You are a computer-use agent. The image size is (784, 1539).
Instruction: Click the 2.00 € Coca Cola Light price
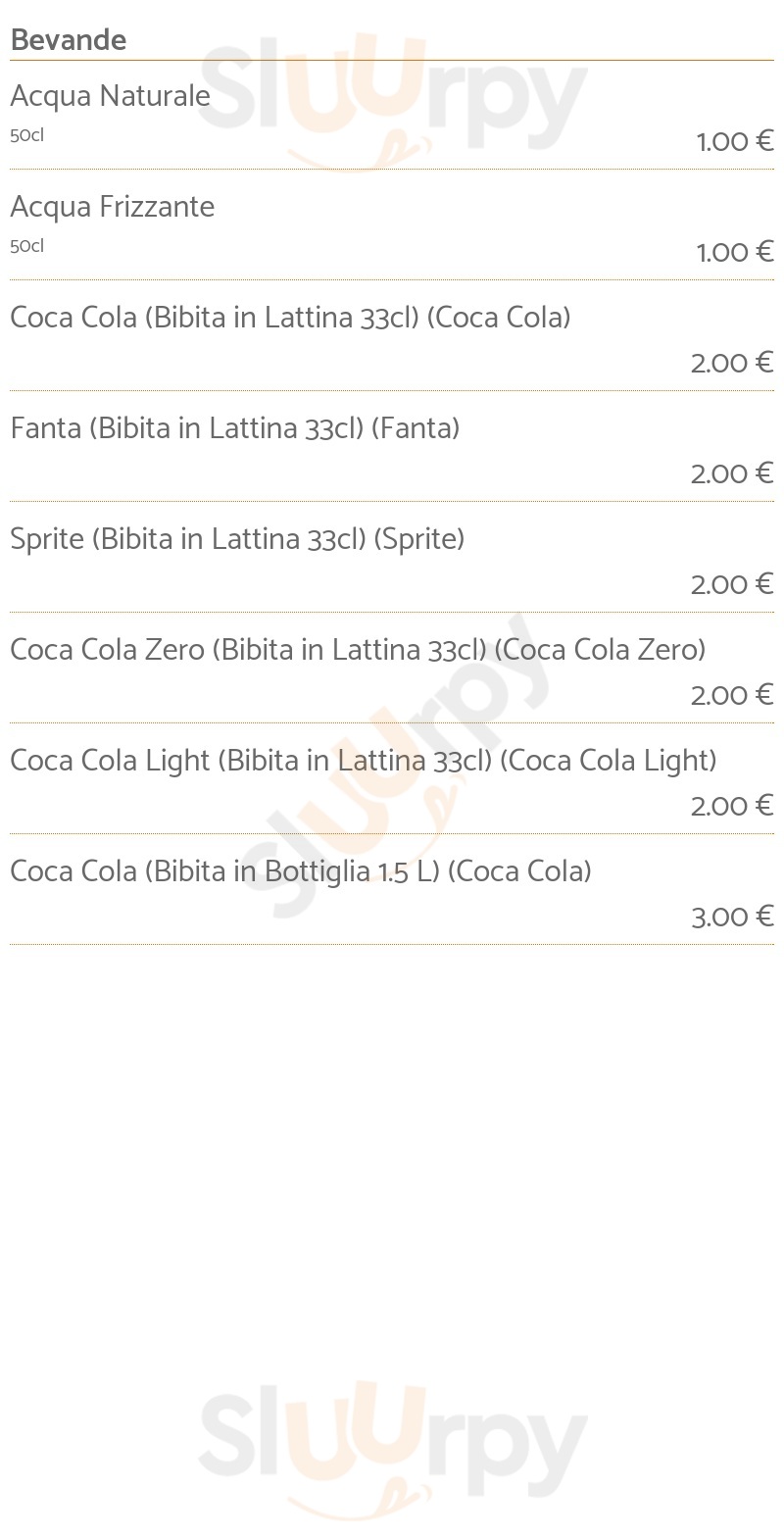pyautogui.click(x=732, y=807)
